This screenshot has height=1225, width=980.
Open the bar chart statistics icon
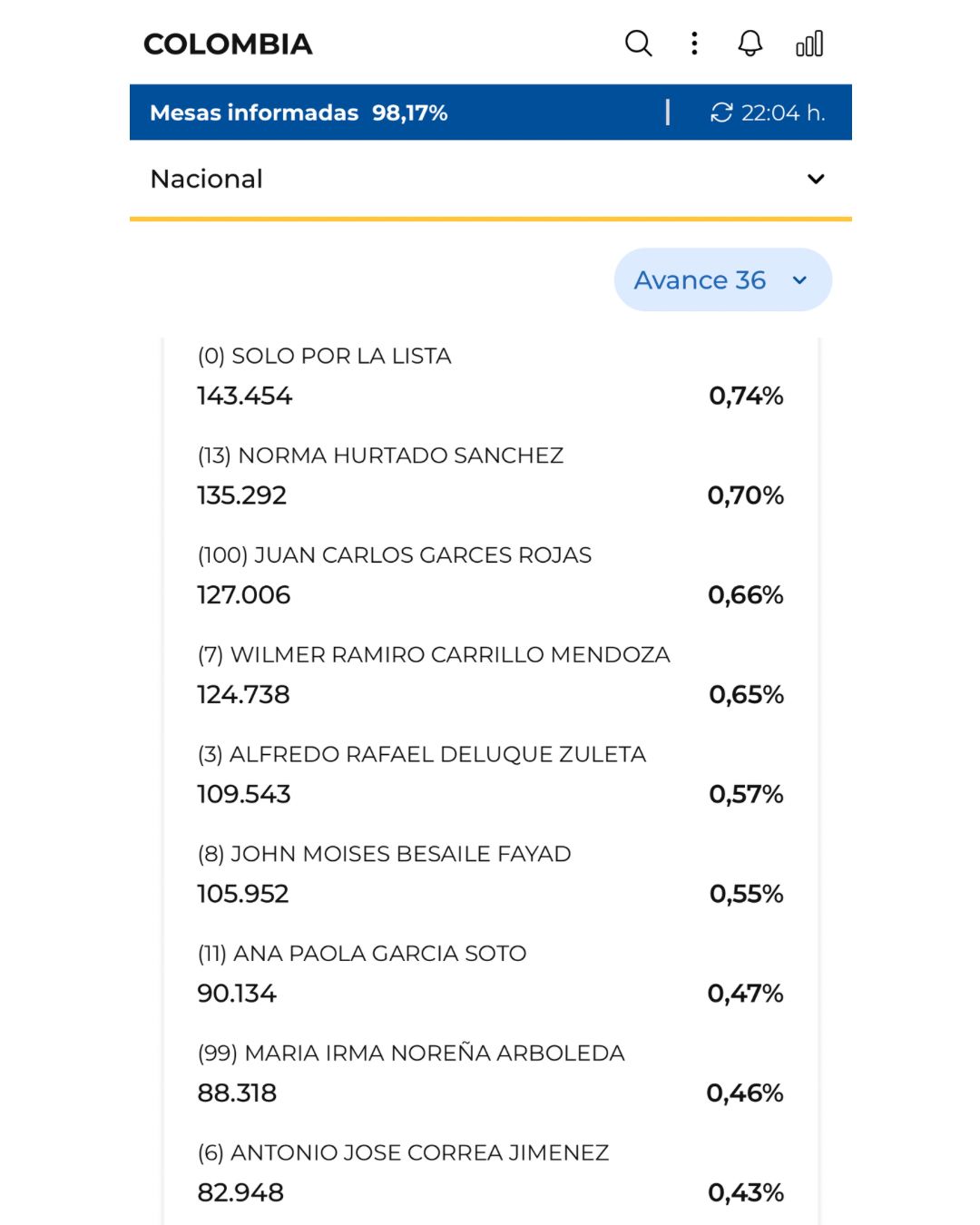[x=809, y=44]
